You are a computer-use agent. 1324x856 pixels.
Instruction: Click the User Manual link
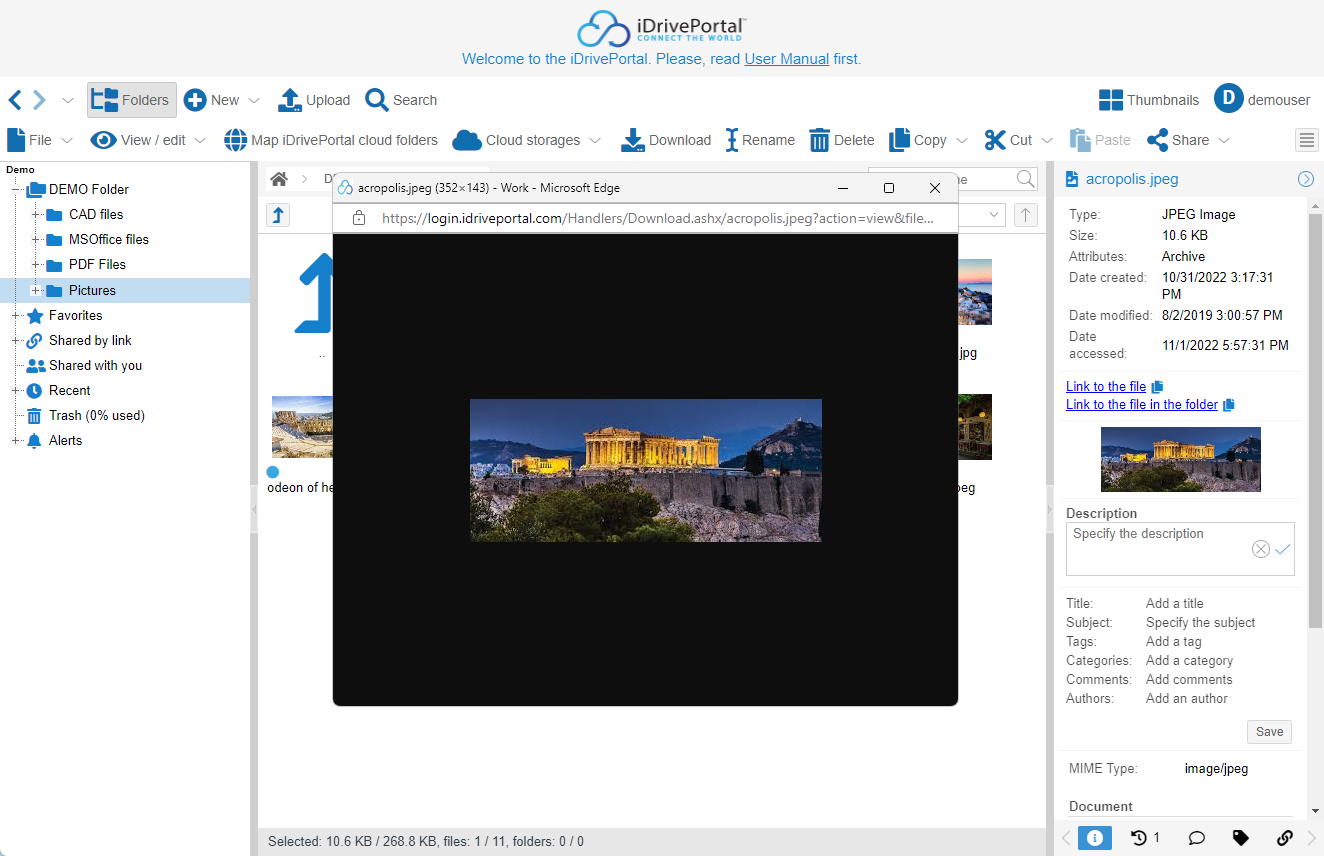(786, 59)
